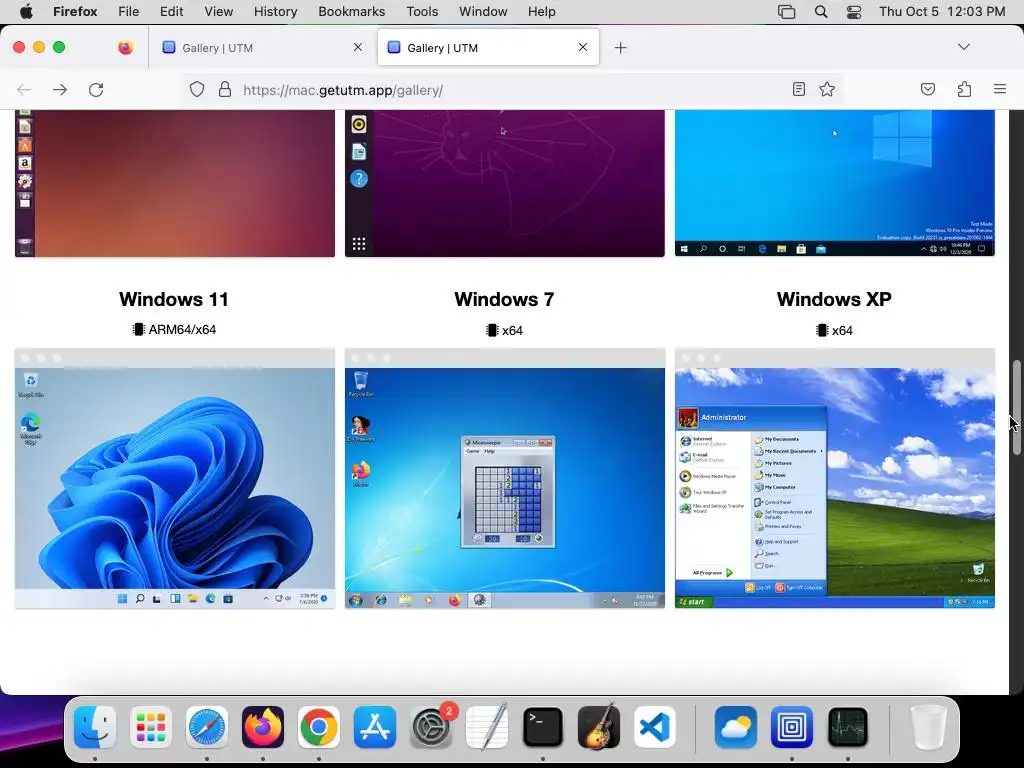Open the Firefox app menu

[75, 12]
